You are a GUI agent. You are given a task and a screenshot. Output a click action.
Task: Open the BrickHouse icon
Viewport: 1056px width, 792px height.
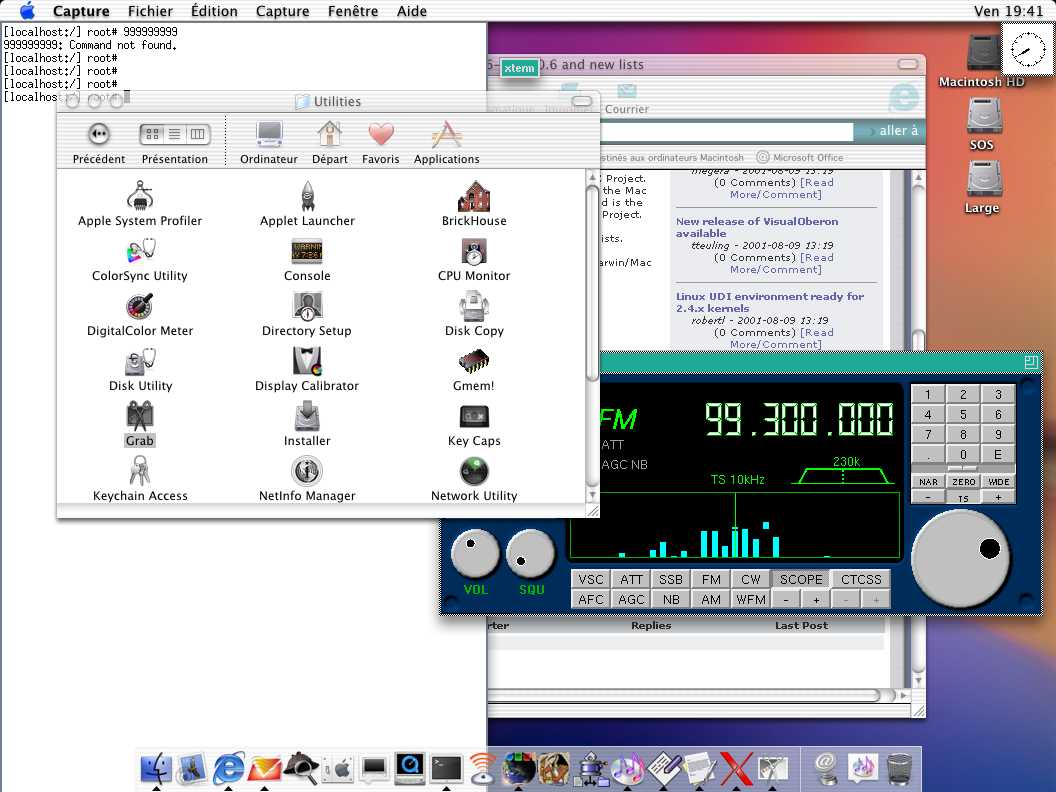click(x=473, y=196)
